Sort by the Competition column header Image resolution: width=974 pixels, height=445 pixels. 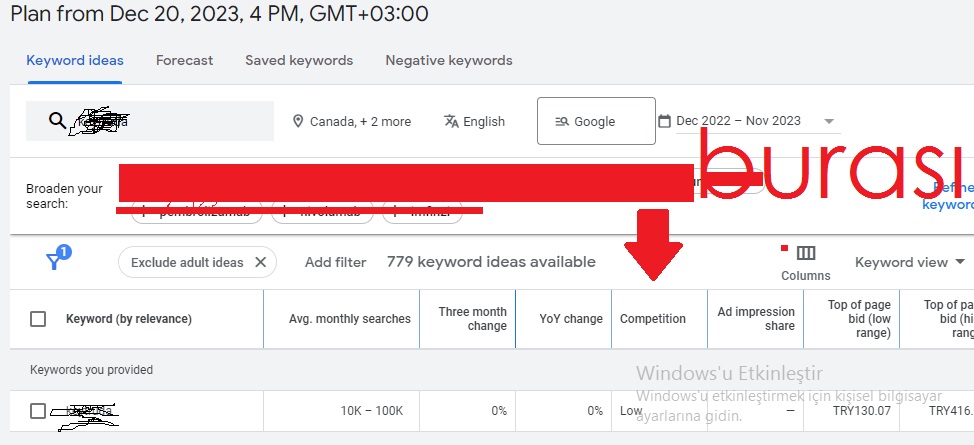(653, 319)
